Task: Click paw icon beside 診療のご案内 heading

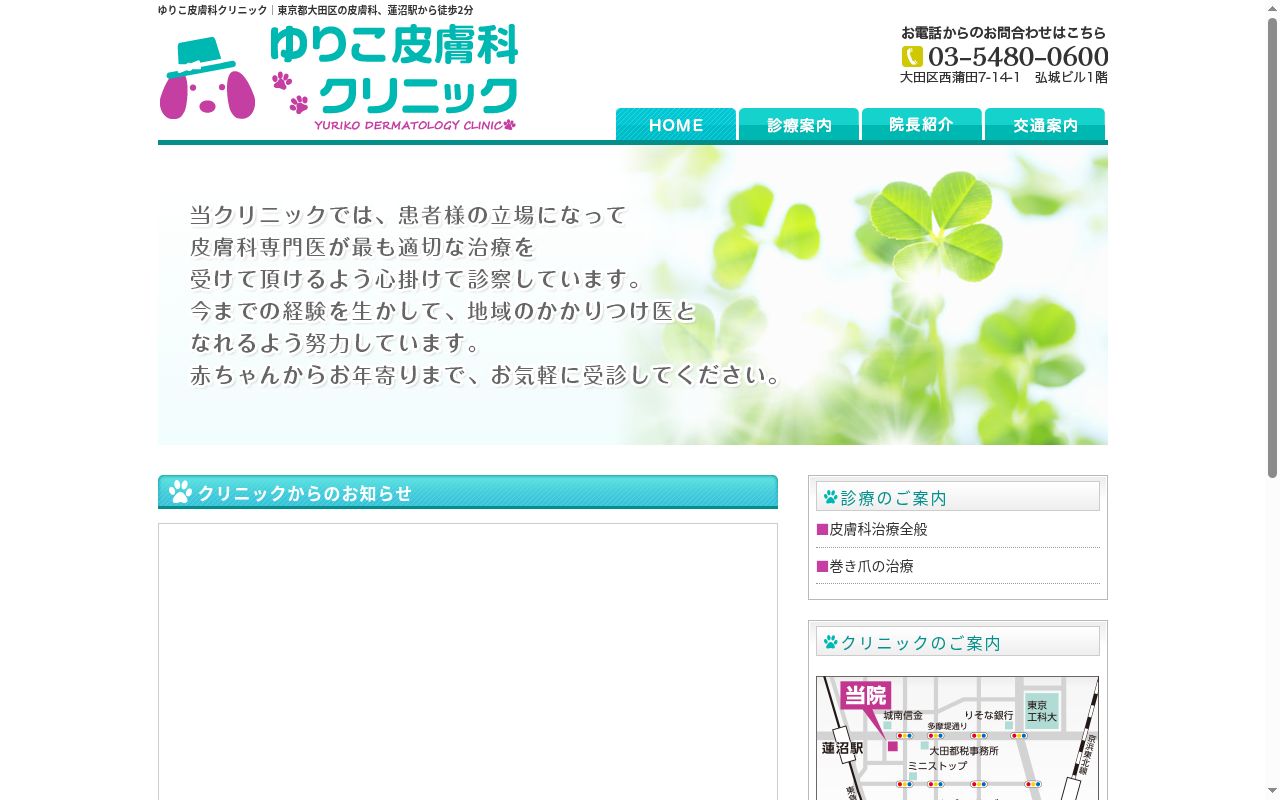Action: 830,497
